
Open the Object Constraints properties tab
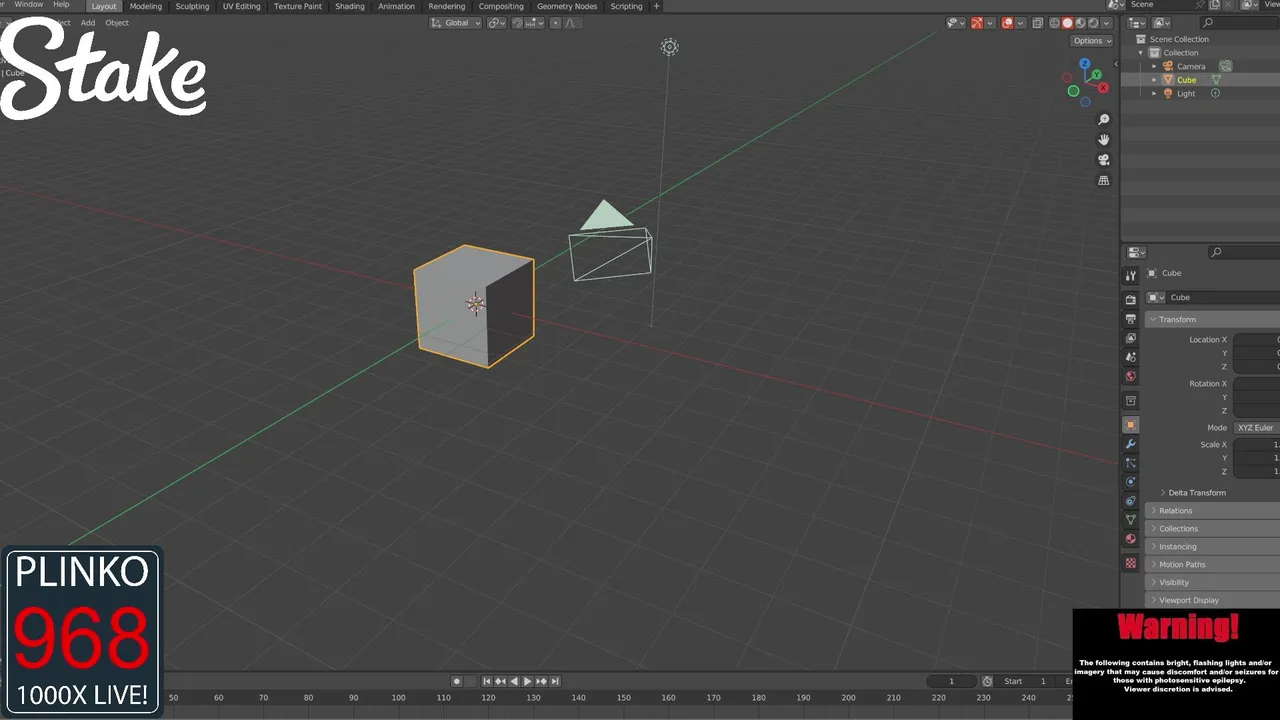click(1131, 501)
